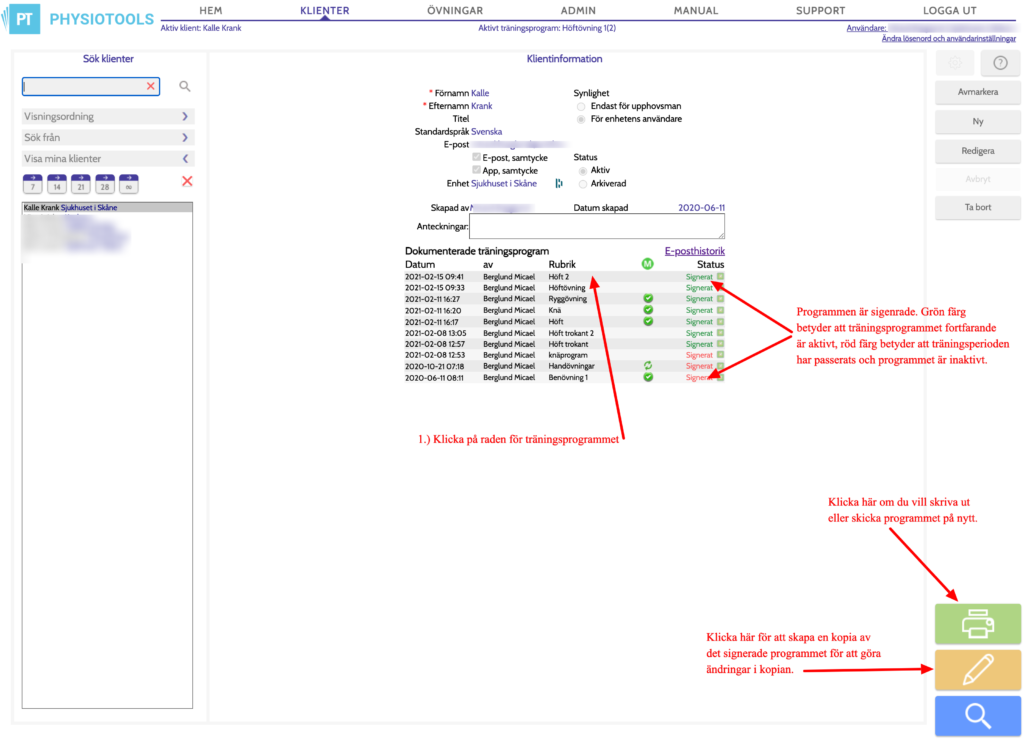1024x746 pixels.
Task: Select the Höft trokant 2 program row
Action: click(564, 333)
